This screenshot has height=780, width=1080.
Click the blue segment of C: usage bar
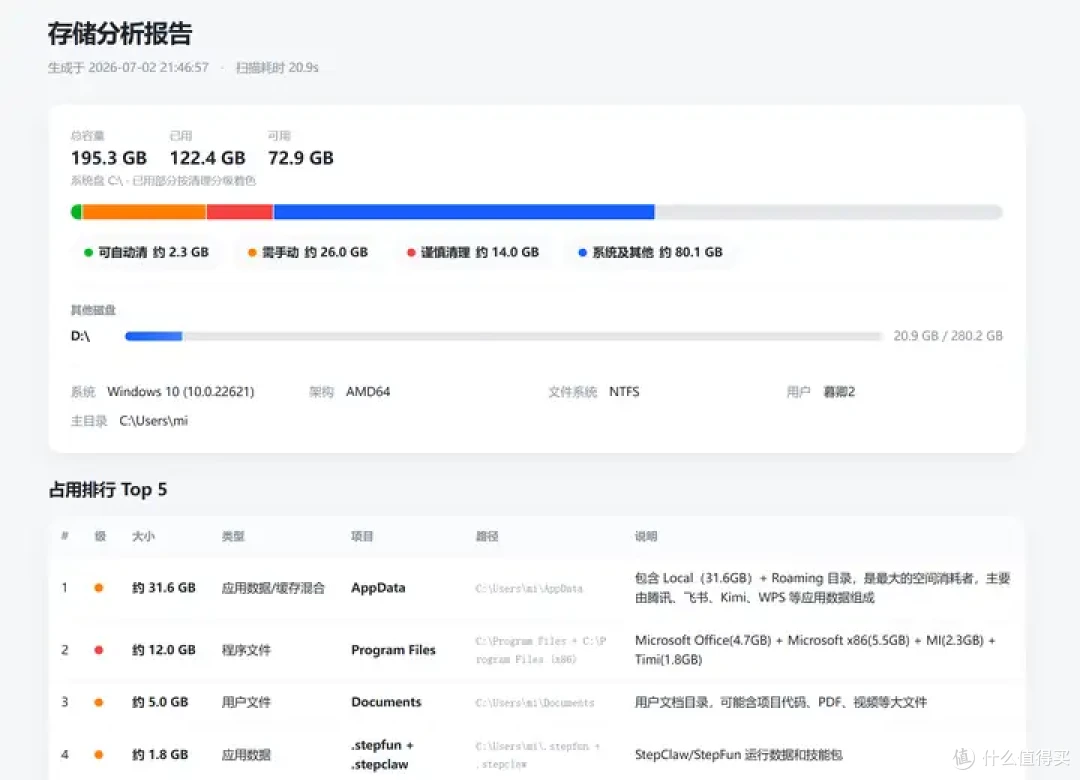[464, 212]
